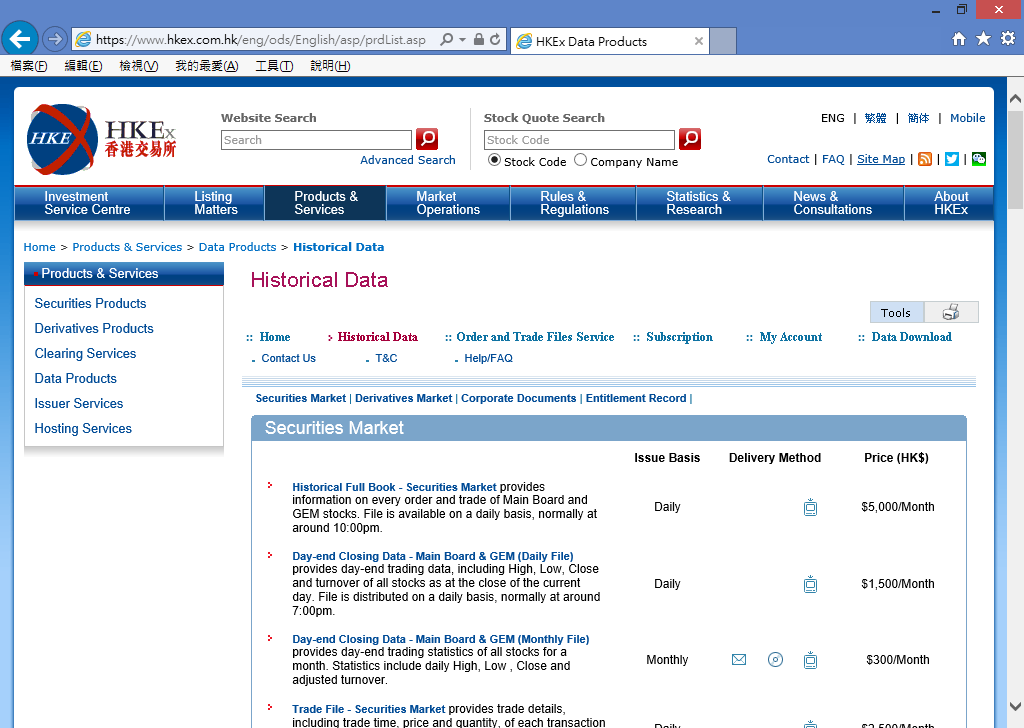The width and height of the screenshot is (1024, 728).
Task: Switch language to 繁體
Action: pyautogui.click(x=875, y=118)
